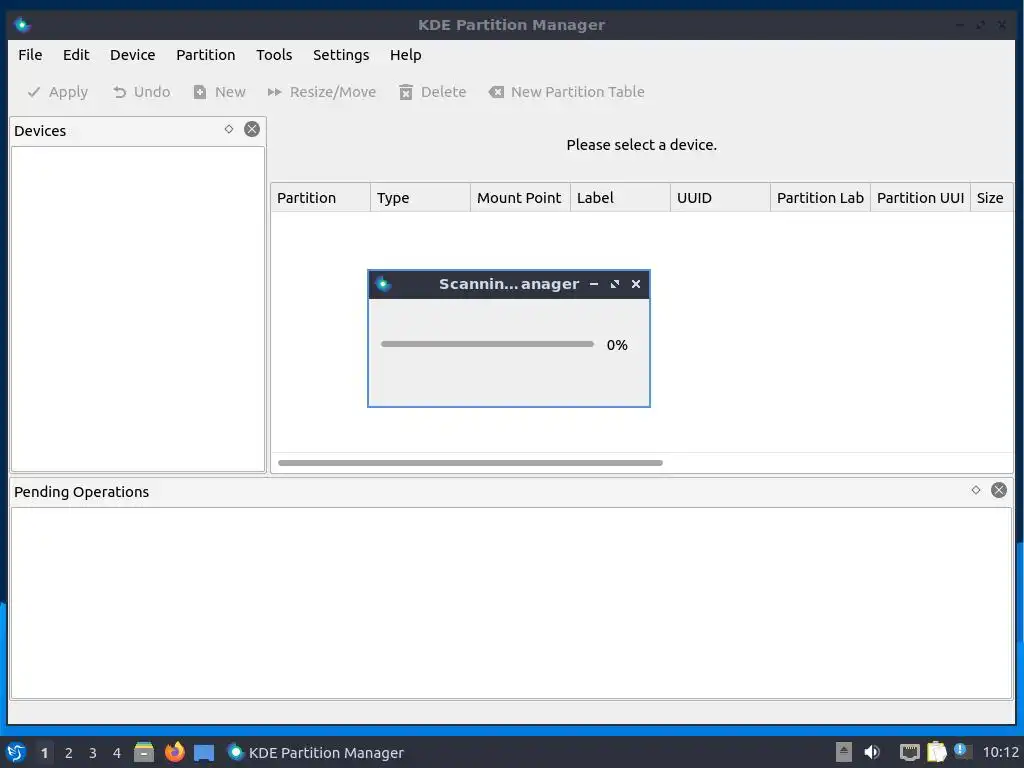Click the Partition column header

(x=321, y=198)
